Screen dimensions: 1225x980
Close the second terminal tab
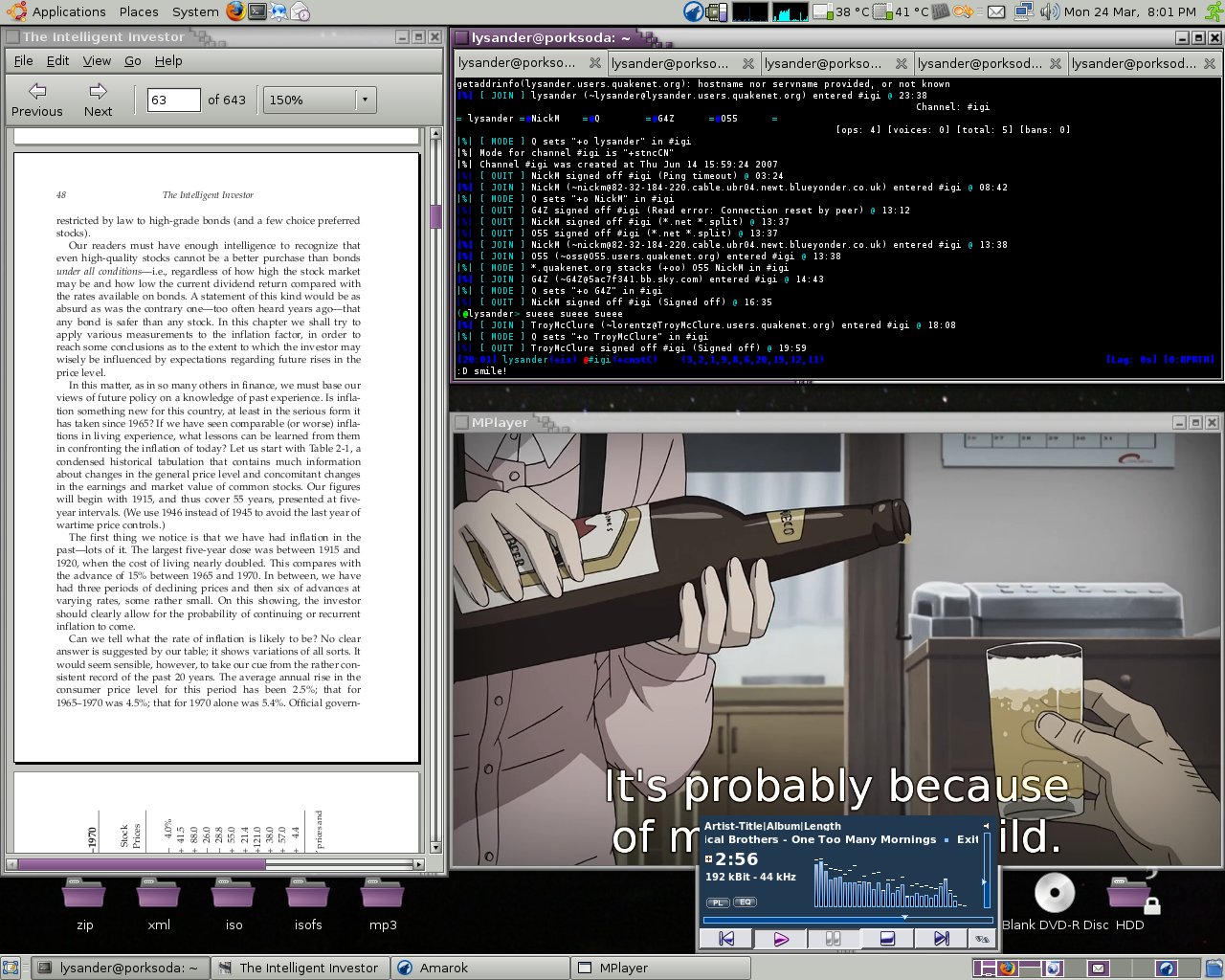[748, 63]
